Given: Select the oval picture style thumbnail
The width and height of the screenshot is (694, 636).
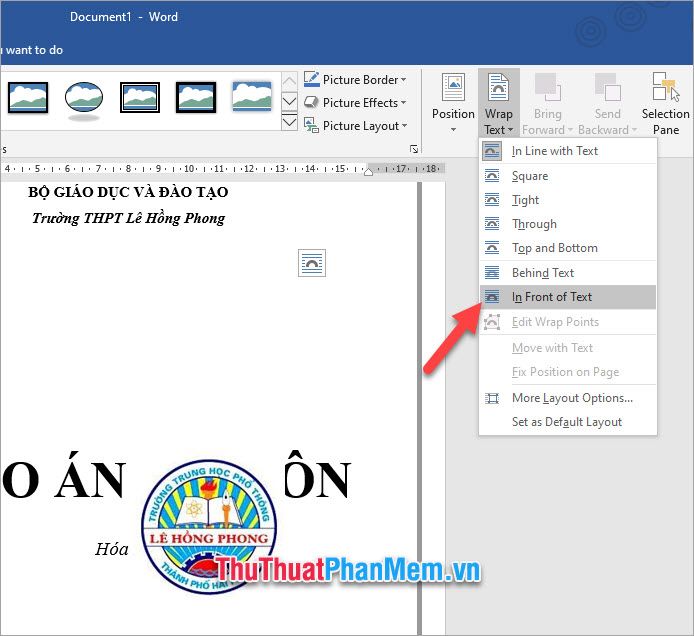Looking at the screenshot, I should (x=84, y=97).
